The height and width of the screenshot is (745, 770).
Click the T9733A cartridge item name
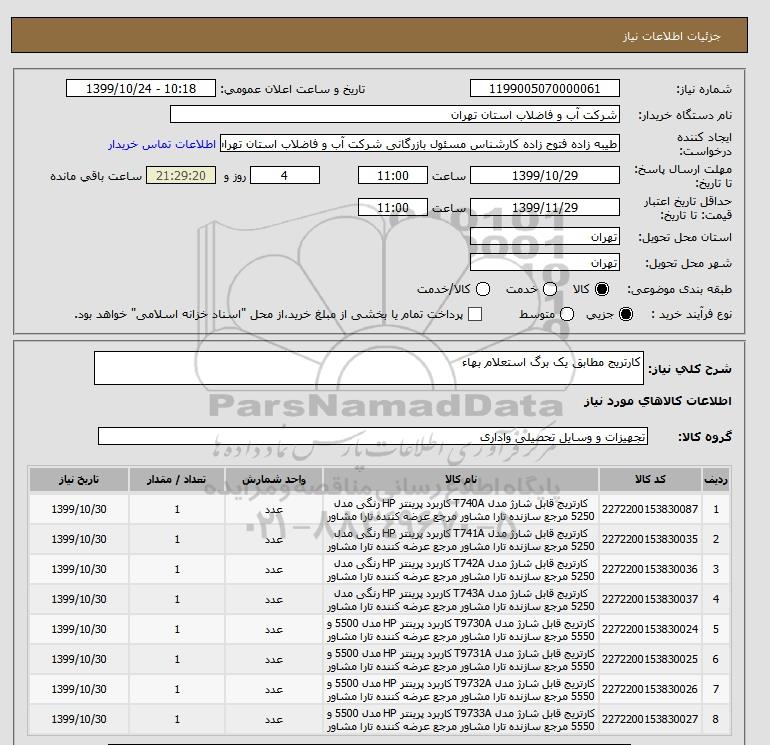tap(461, 719)
